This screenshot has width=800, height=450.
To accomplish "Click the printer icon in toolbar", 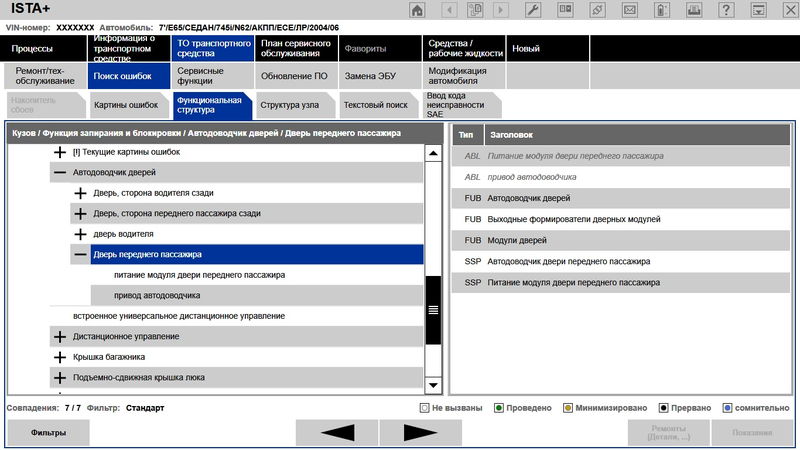I will tap(693, 10).
